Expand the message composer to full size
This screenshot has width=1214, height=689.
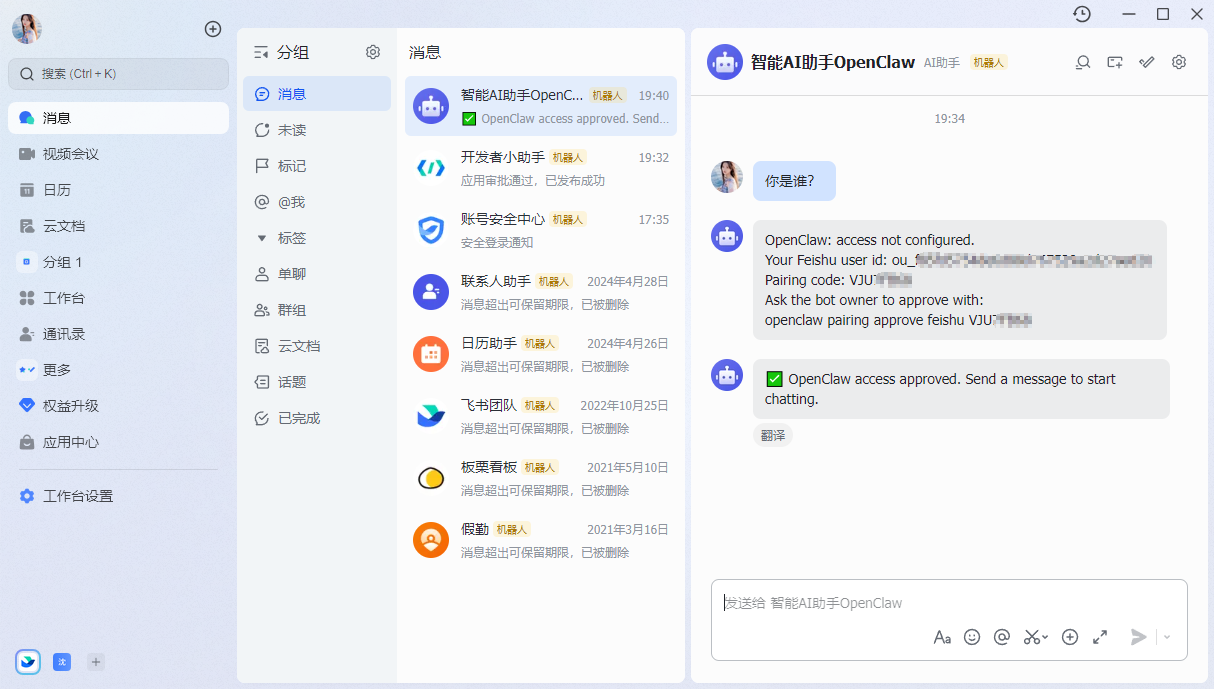coord(1100,637)
